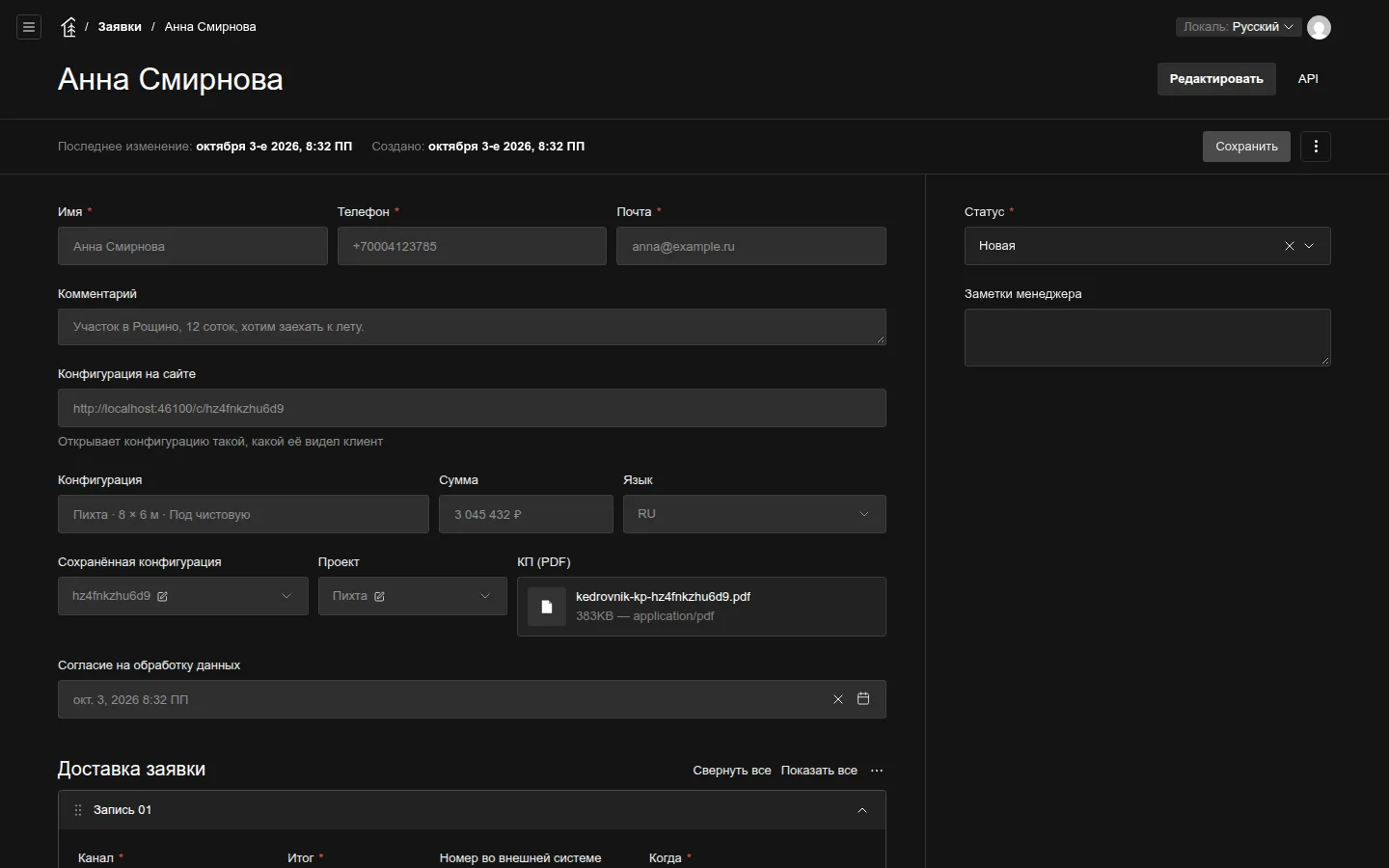The width and height of the screenshot is (1389, 868).
Task: Click the Доставка заявки heading
Action: (131, 770)
